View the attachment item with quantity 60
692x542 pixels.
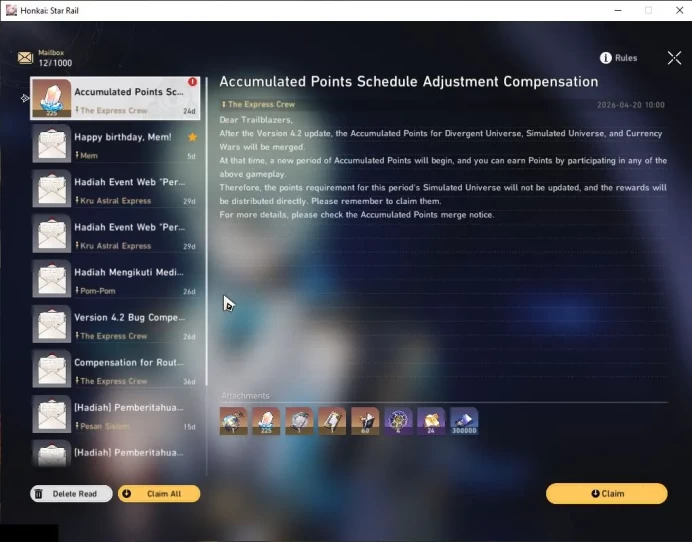tap(365, 421)
